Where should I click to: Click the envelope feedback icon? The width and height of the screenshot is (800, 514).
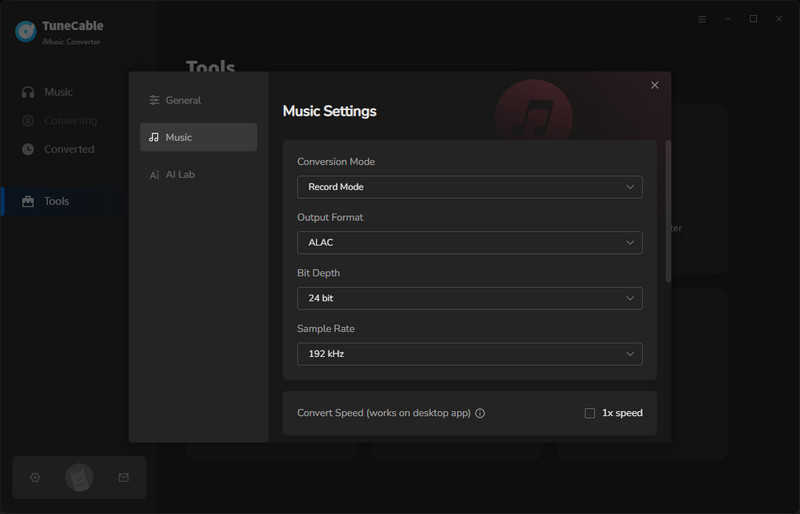[124, 478]
